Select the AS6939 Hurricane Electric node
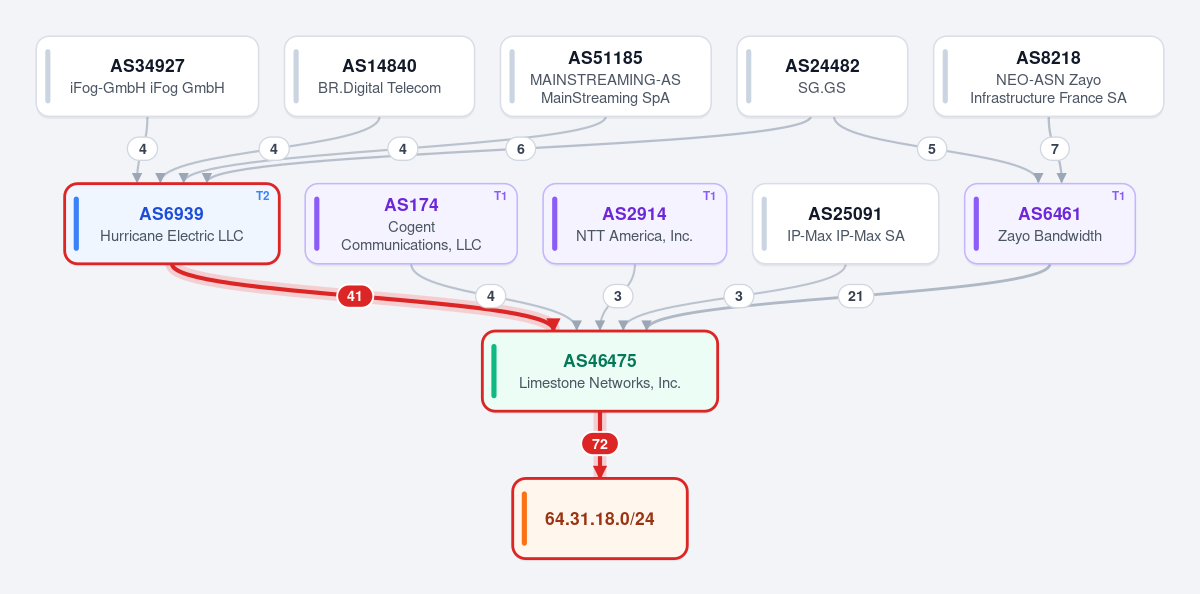The image size is (1200, 594). pyautogui.click(x=171, y=224)
